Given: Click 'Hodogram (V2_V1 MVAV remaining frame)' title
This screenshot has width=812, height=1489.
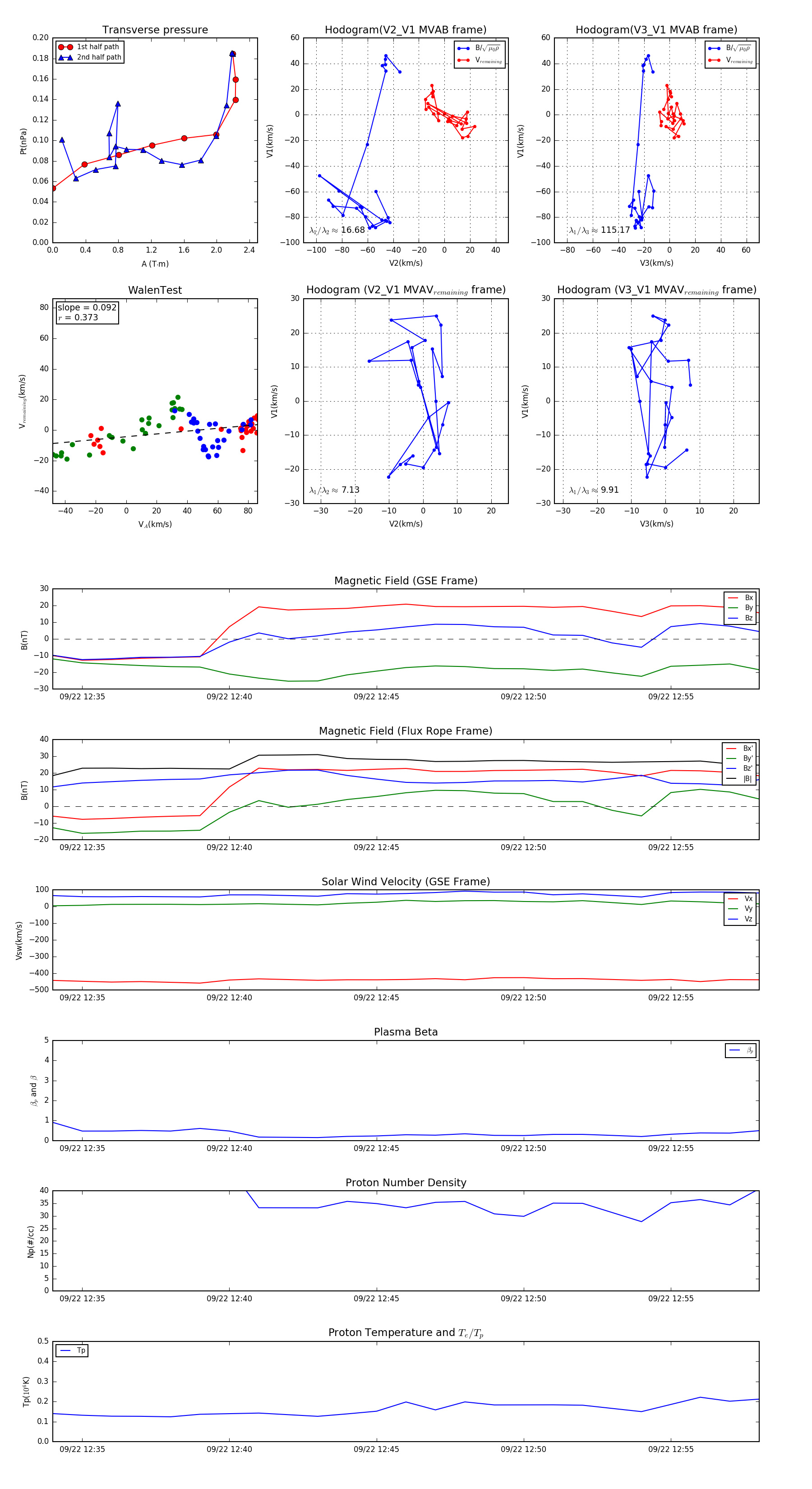Looking at the screenshot, I should pos(406,290).
